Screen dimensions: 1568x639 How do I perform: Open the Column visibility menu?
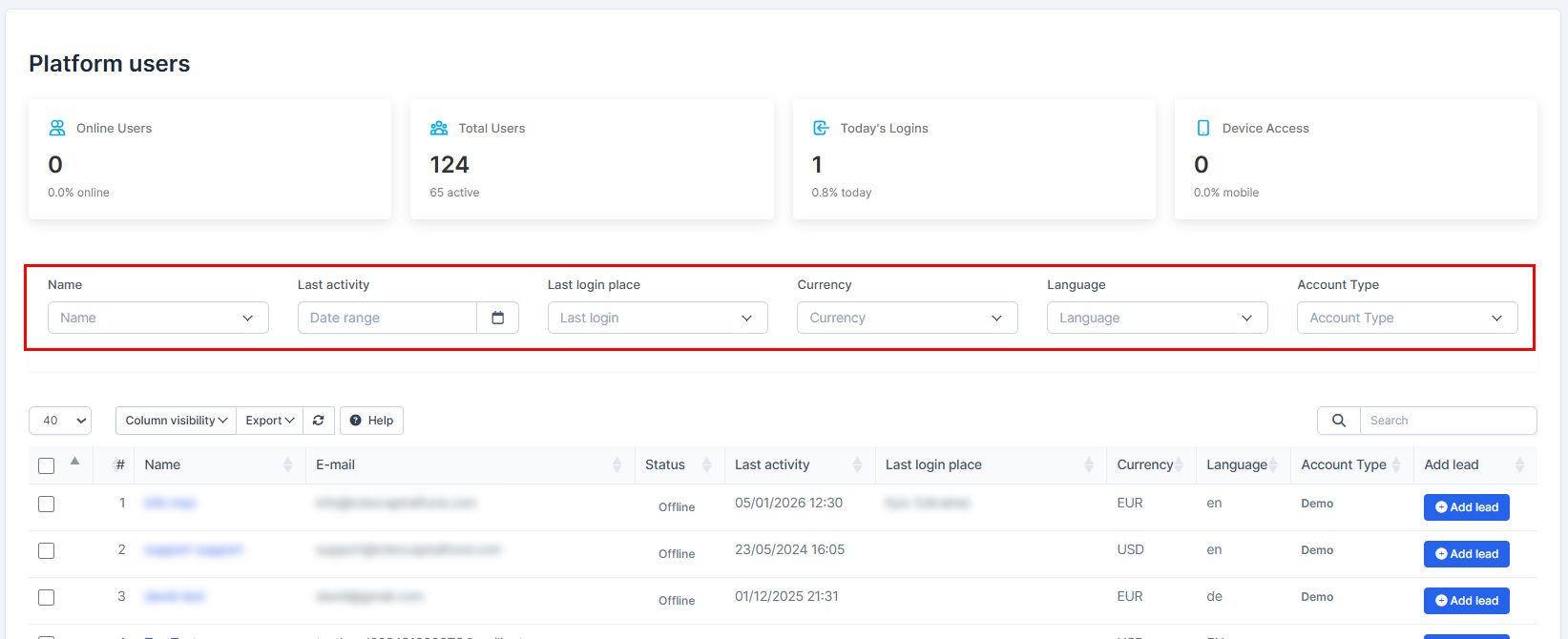click(176, 421)
